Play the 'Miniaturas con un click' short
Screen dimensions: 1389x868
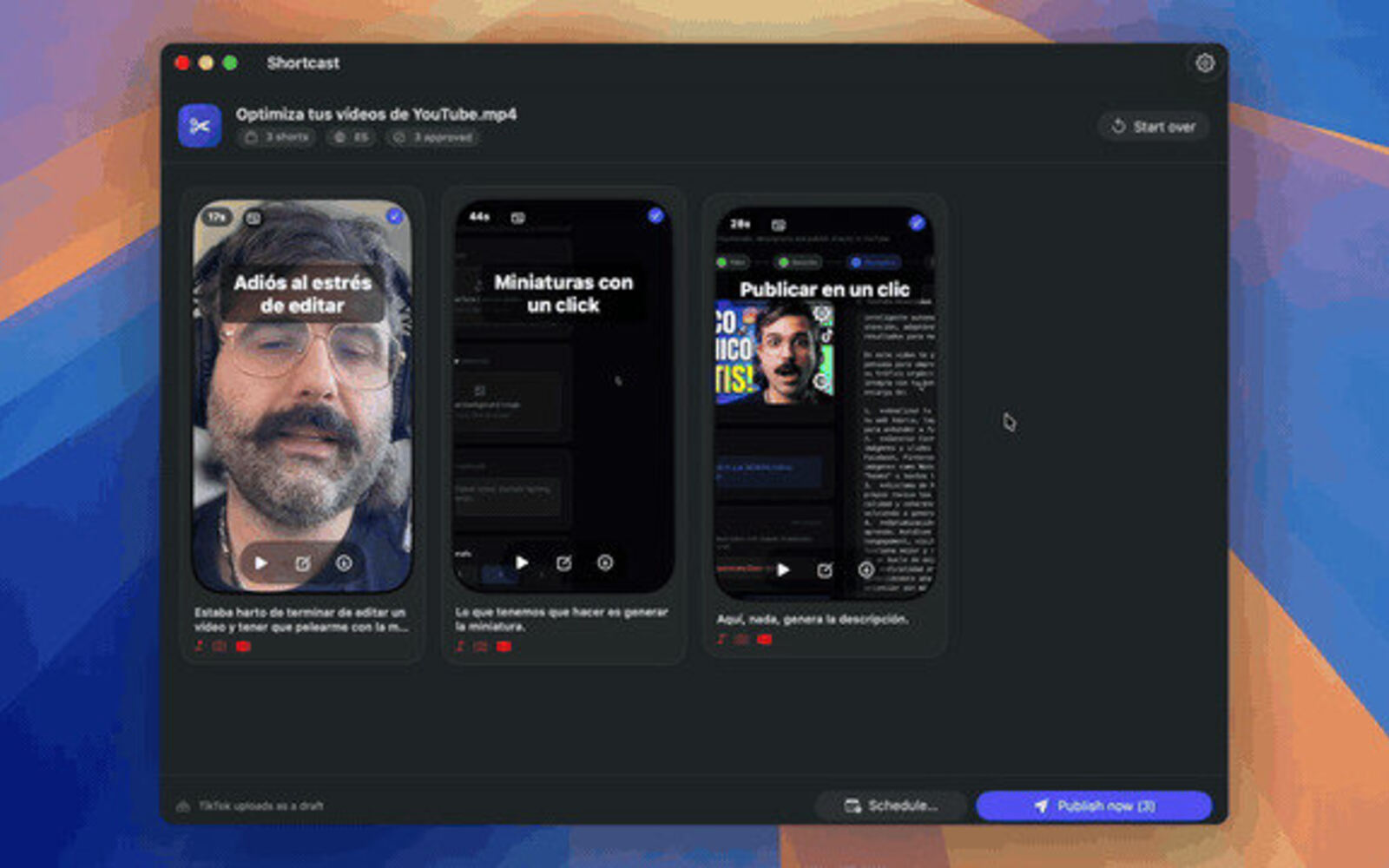[521, 562]
